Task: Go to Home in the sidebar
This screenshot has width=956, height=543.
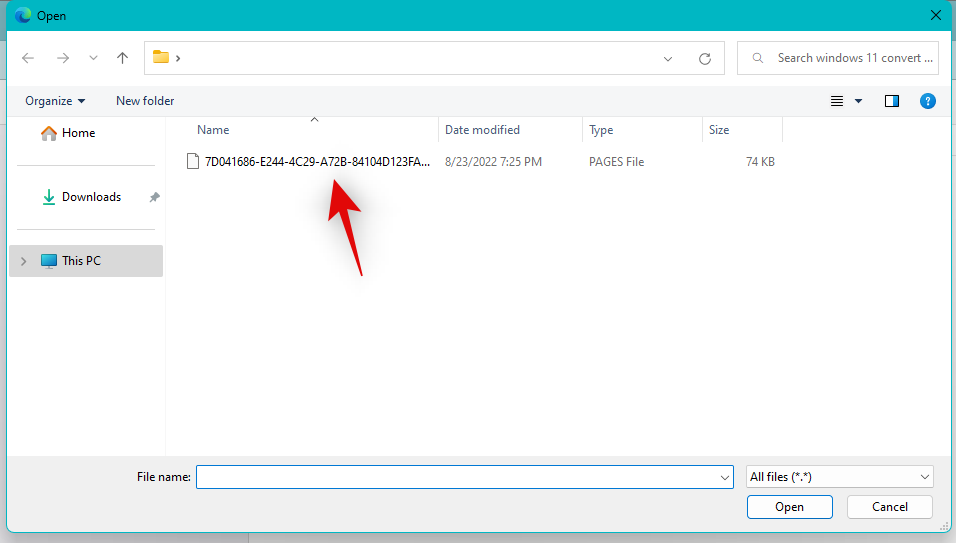Action: (x=78, y=133)
